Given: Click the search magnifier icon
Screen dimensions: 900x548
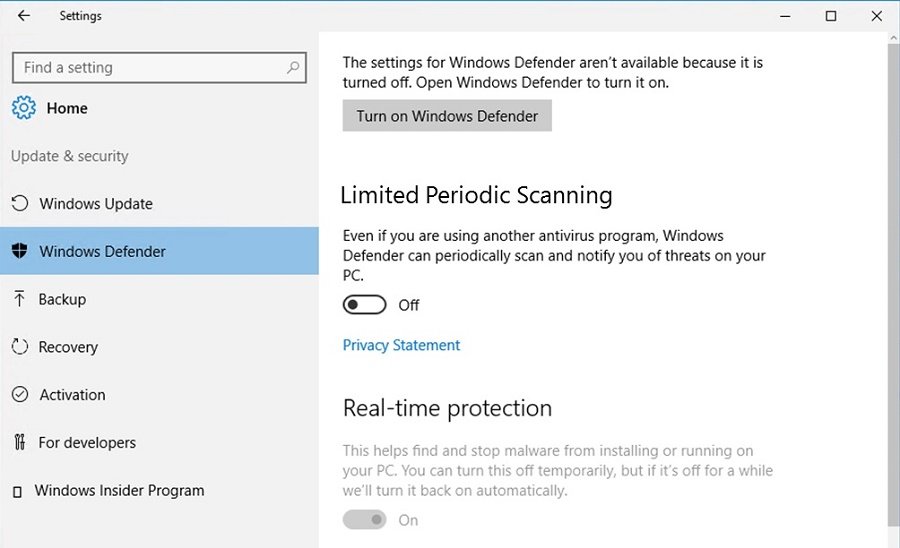Looking at the screenshot, I should pos(293,68).
